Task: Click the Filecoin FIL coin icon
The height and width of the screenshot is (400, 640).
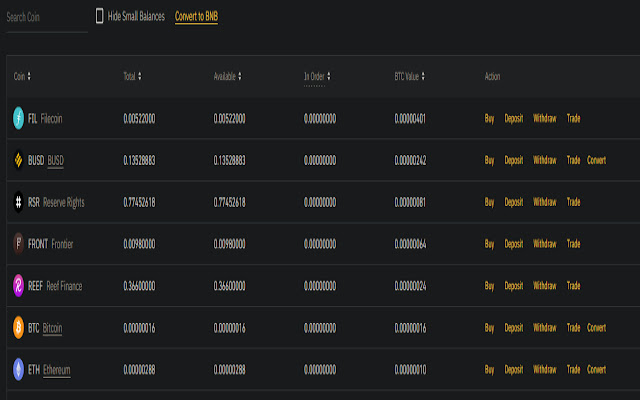Action: click(x=18, y=118)
